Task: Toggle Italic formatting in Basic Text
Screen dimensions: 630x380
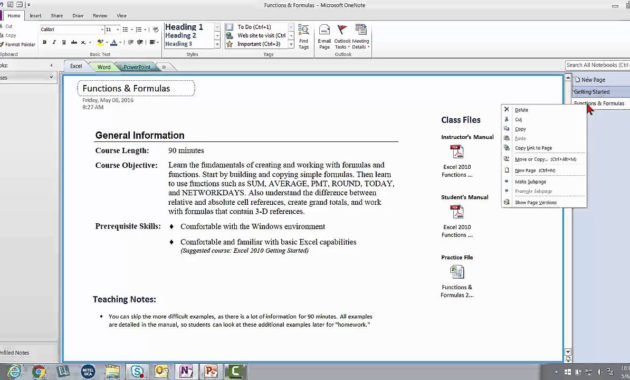Action: click(x=54, y=42)
